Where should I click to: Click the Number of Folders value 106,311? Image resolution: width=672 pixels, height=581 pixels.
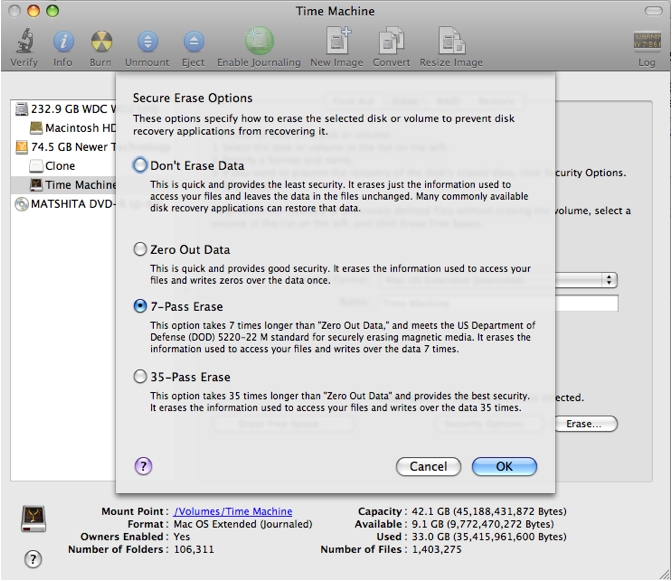[194, 549]
